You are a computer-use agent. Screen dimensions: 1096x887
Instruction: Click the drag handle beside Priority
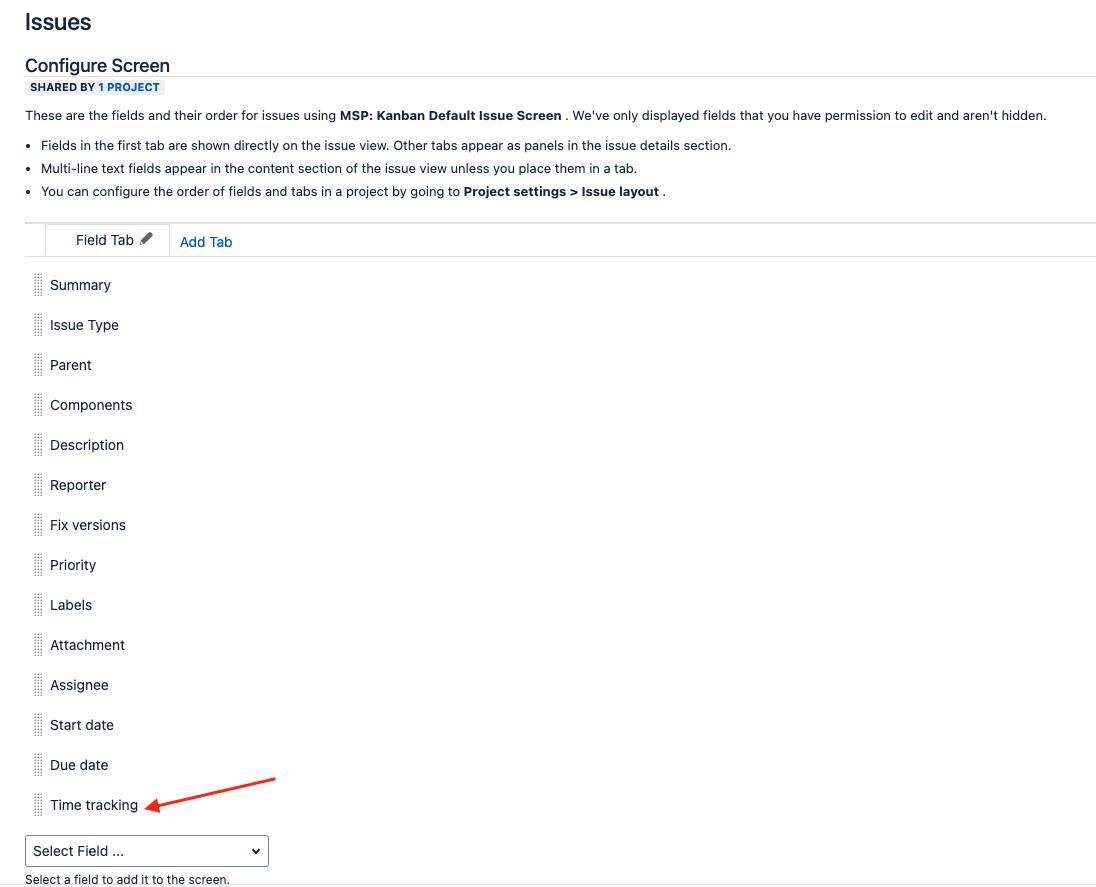(x=38, y=565)
